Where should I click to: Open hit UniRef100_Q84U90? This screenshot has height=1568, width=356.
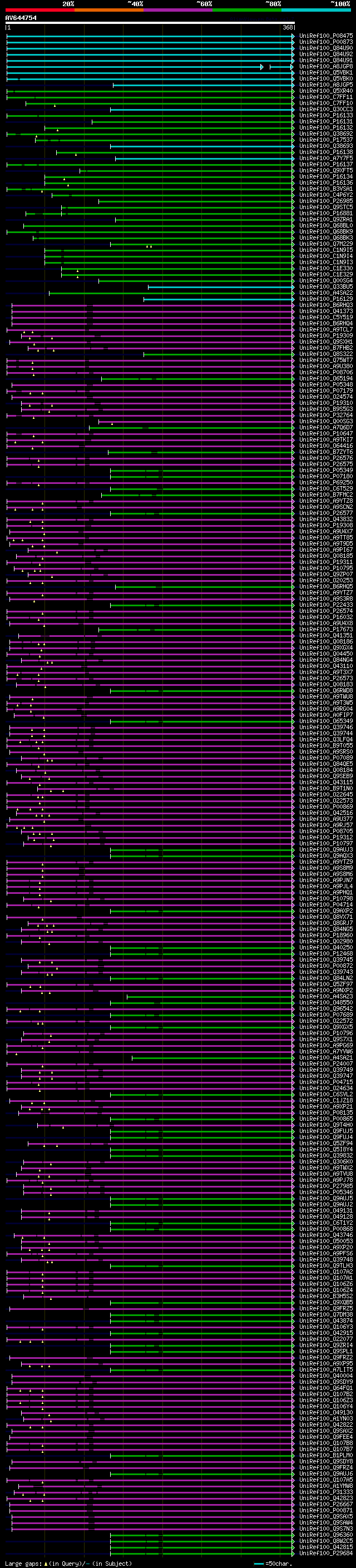pyautogui.click(x=325, y=48)
